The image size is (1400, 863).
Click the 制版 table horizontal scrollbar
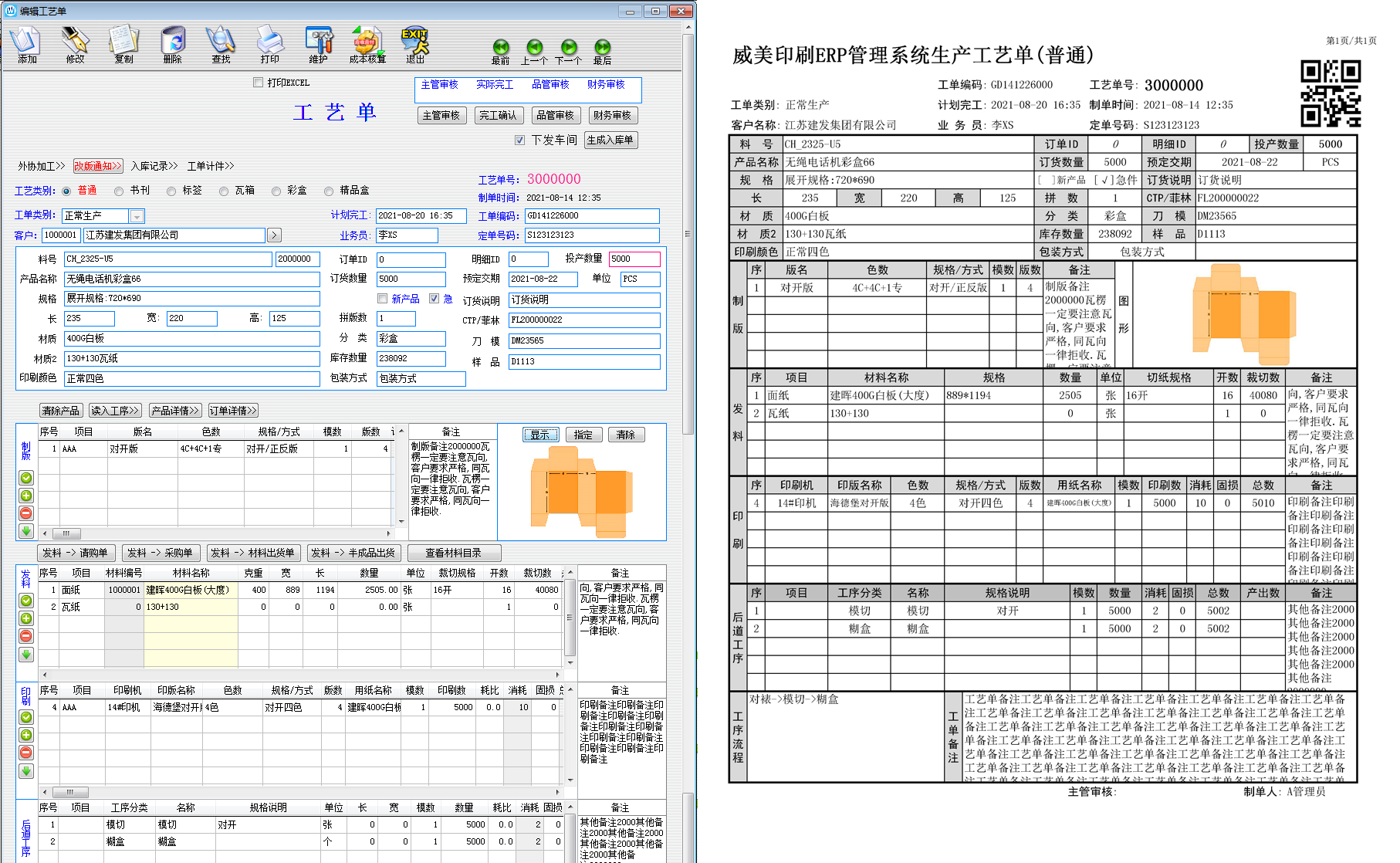(216, 533)
